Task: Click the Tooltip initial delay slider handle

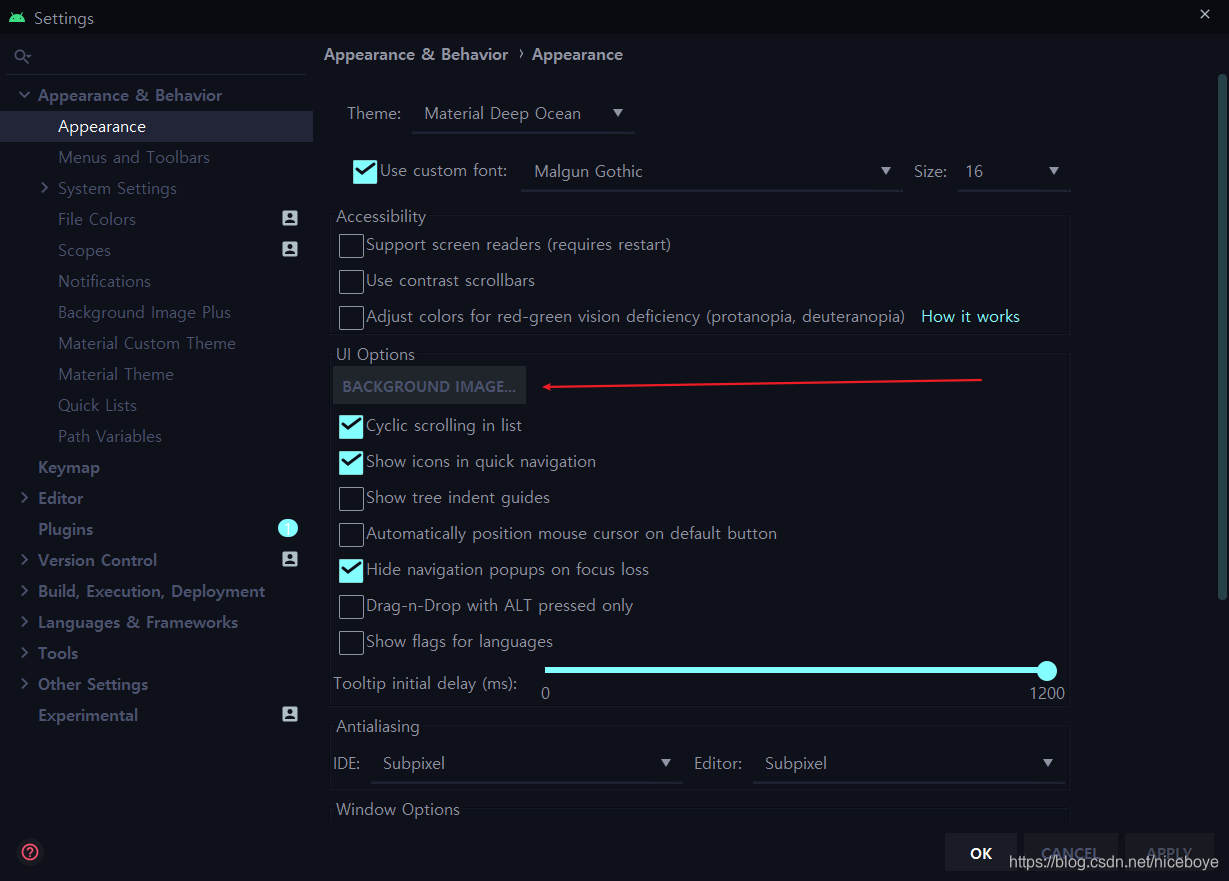Action: click(1047, 670)
